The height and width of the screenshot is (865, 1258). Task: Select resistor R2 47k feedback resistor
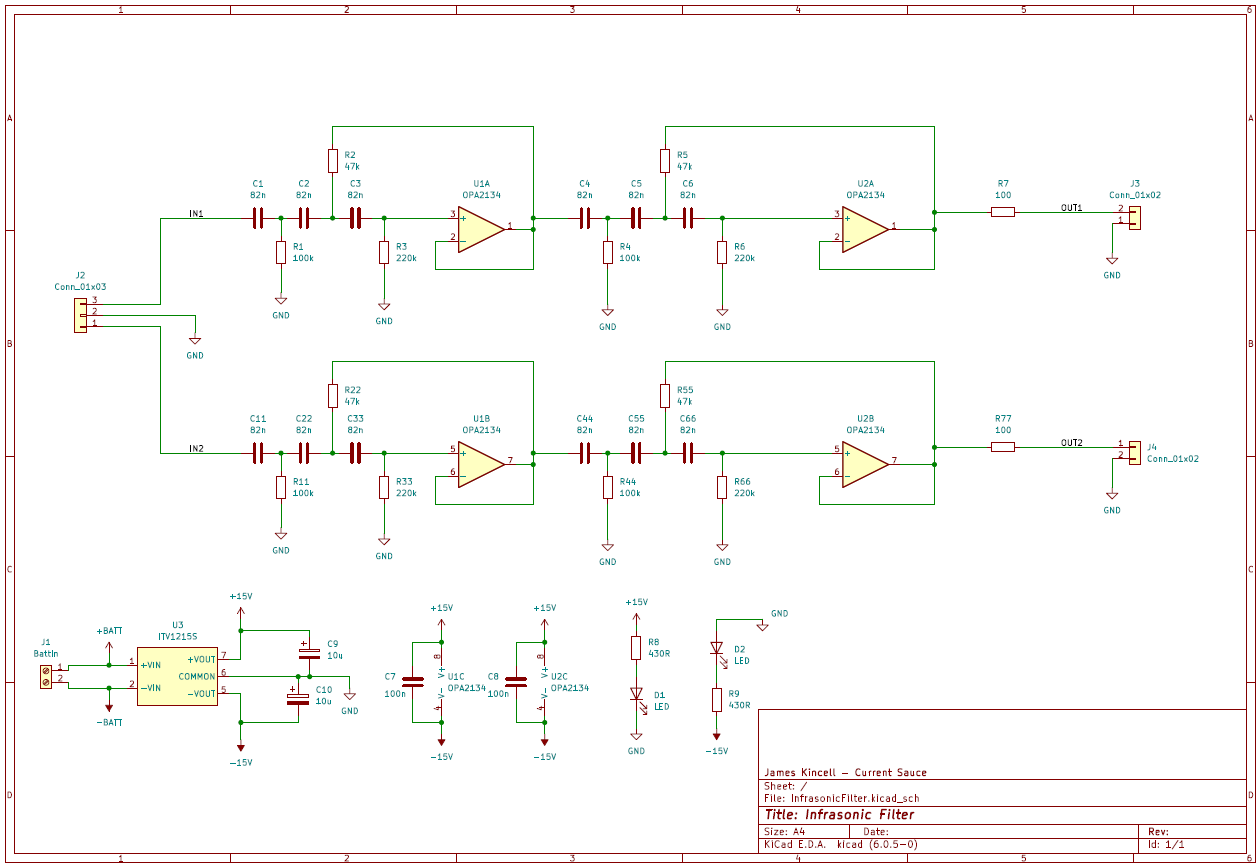[333, 158]
